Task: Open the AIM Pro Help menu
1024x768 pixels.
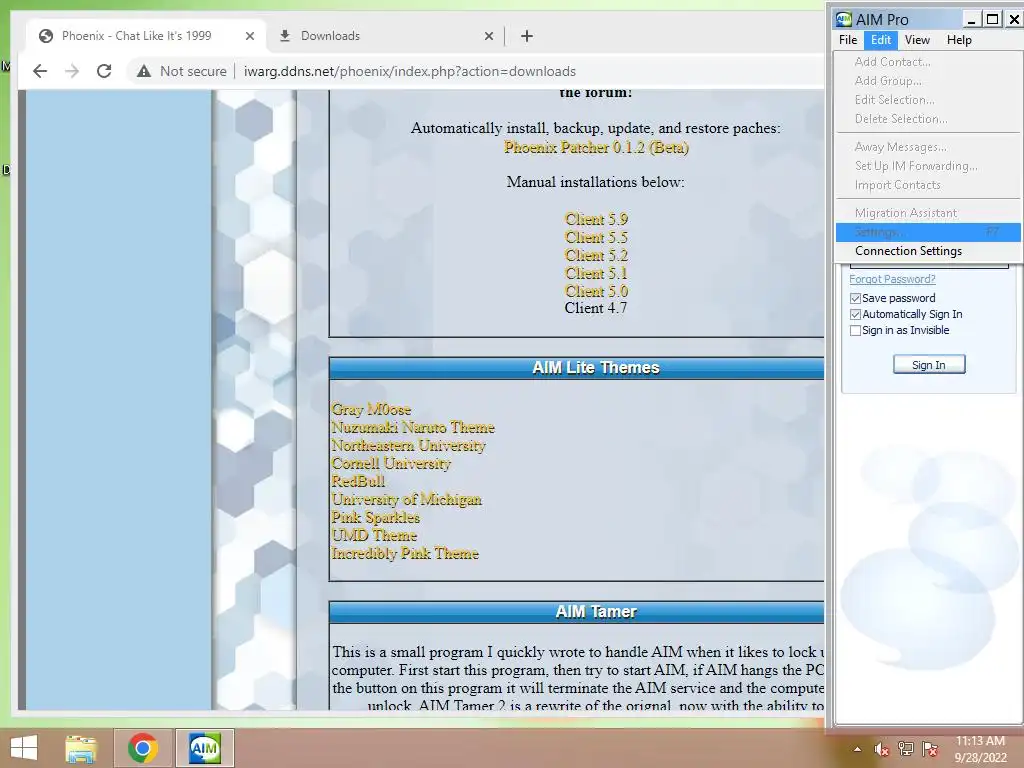Action: (x=959, y=40)
